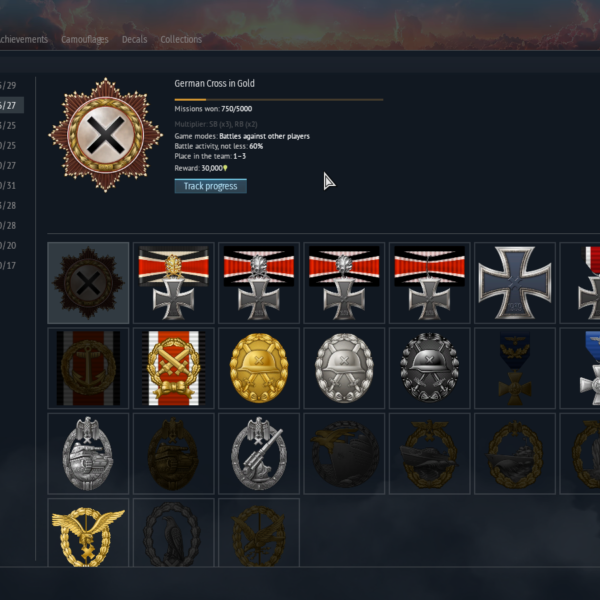Click the large German Cross in Gold image

(x=106, y=135)
